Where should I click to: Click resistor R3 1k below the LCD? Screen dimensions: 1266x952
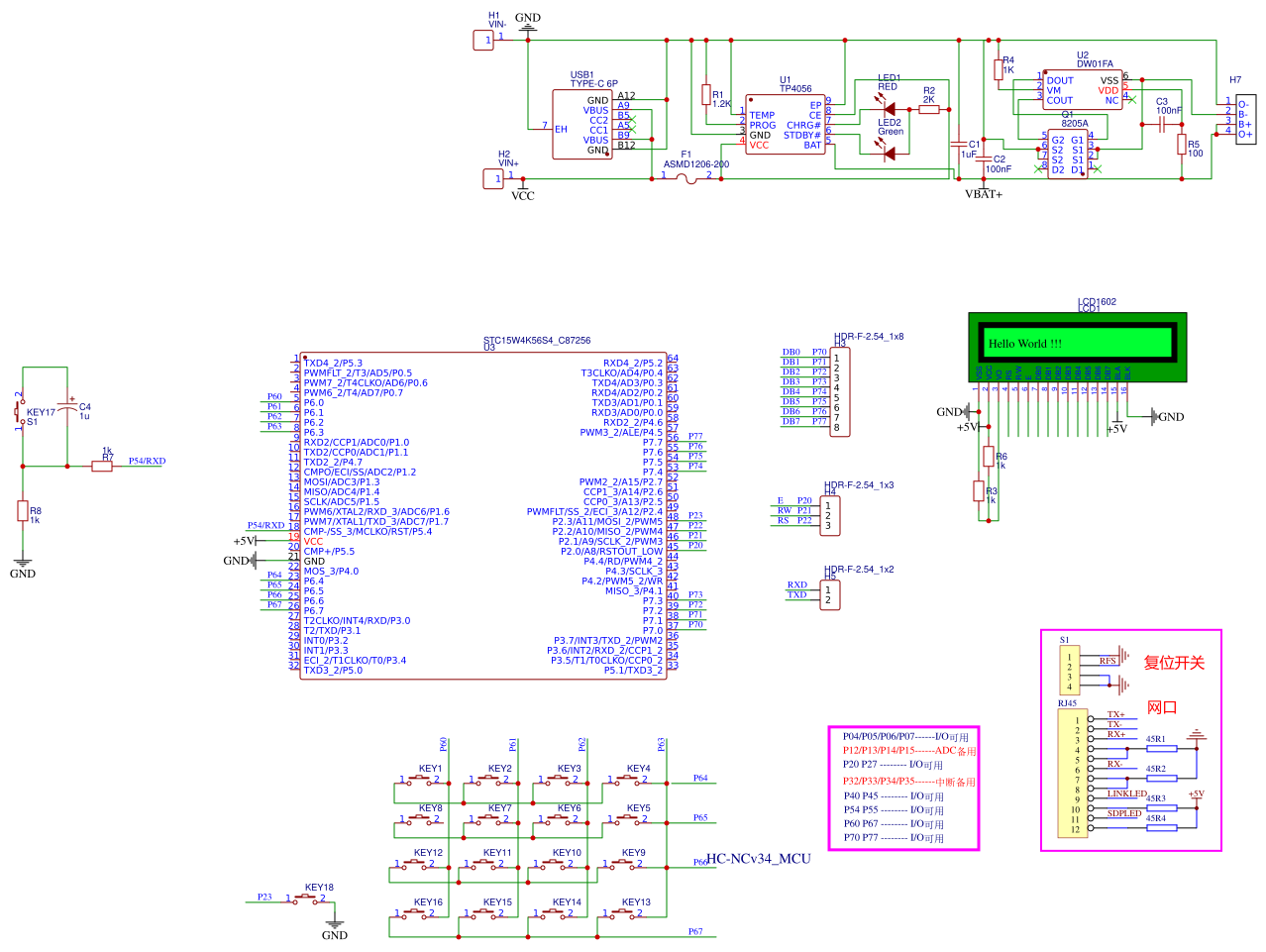(978, 490)
